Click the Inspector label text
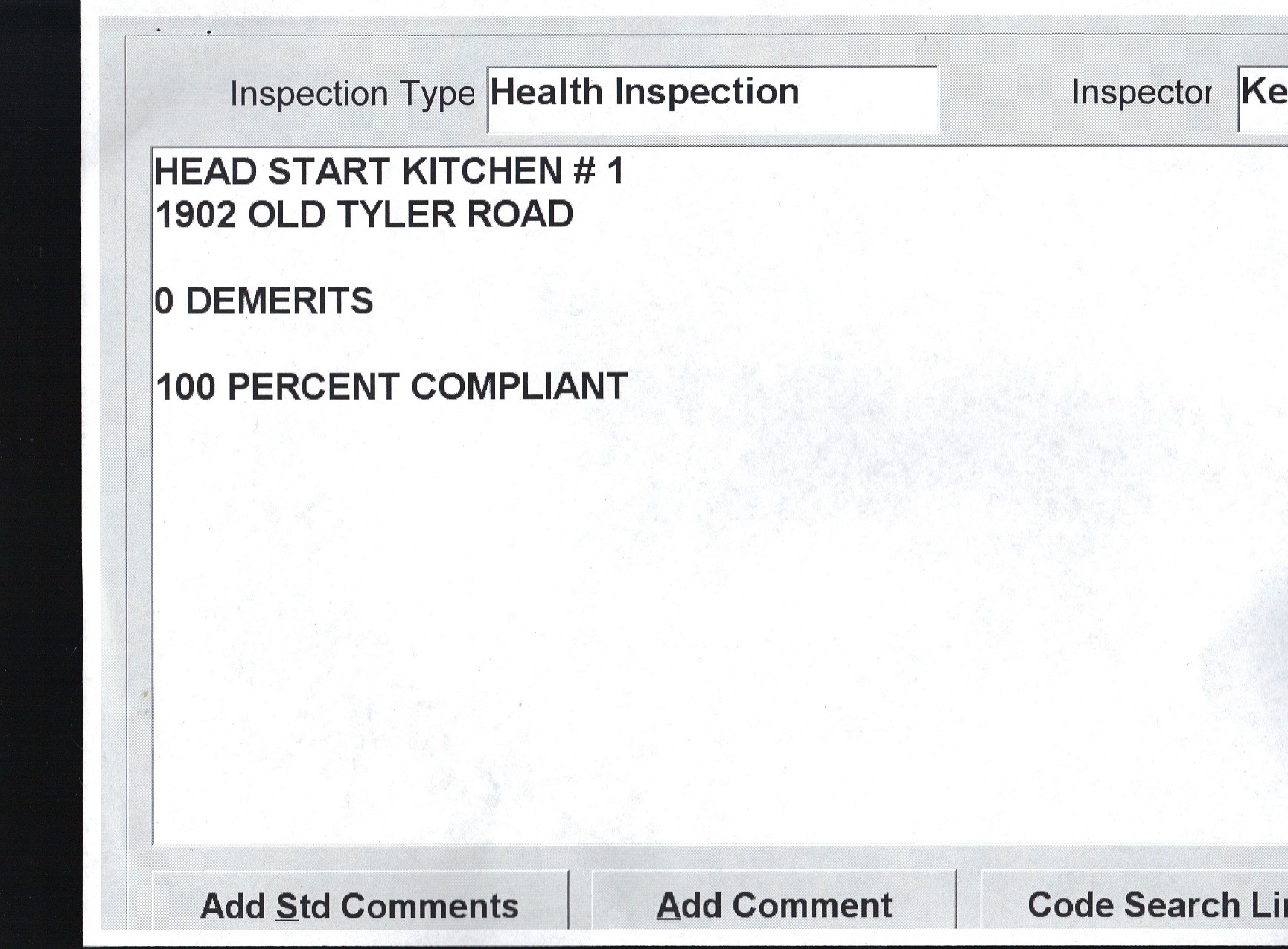Screen dimensions: 1288x949 [1141, 93]
